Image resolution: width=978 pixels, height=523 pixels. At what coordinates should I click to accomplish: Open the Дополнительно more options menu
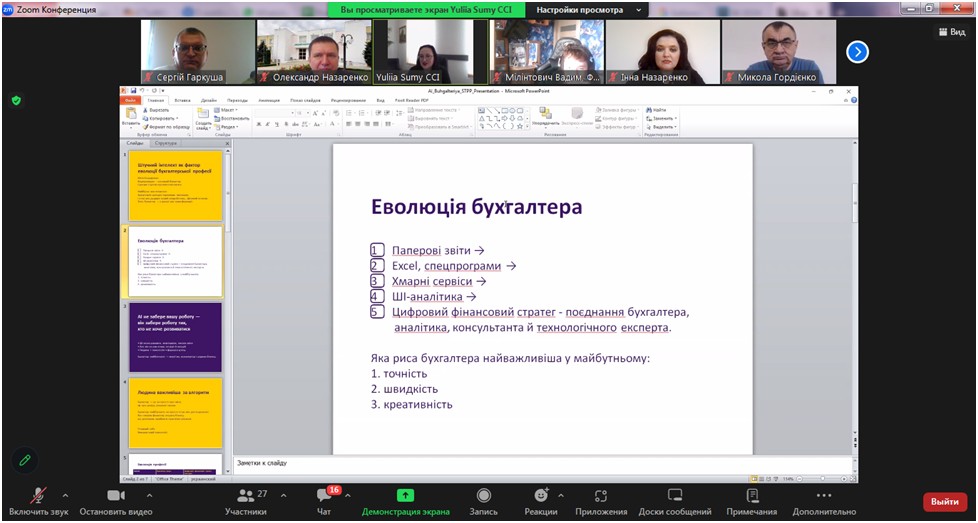coord(823,501)
